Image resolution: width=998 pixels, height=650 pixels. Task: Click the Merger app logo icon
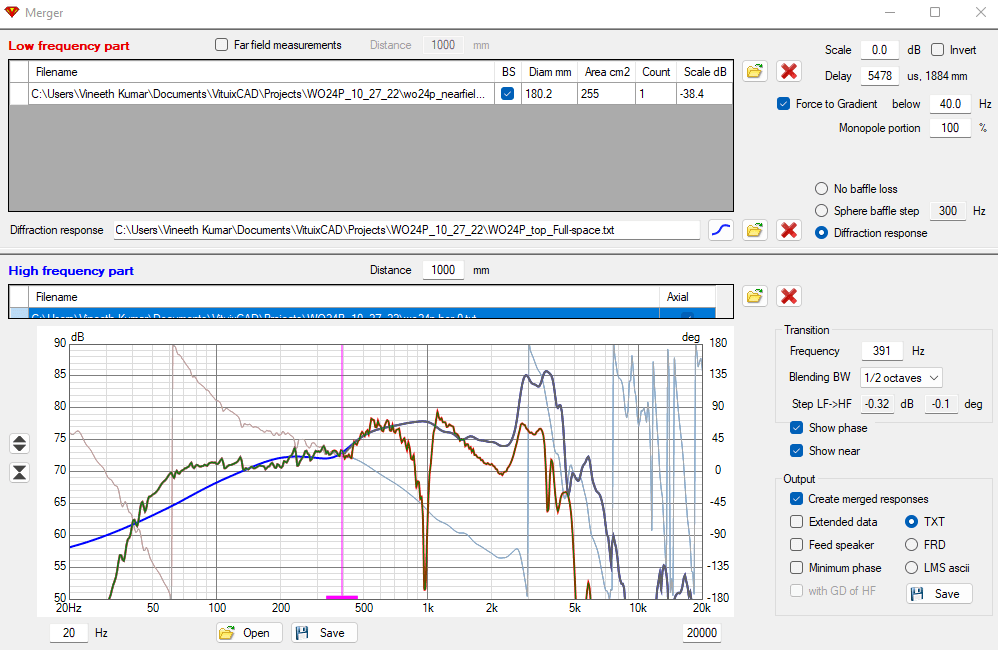tap(11, 12)
